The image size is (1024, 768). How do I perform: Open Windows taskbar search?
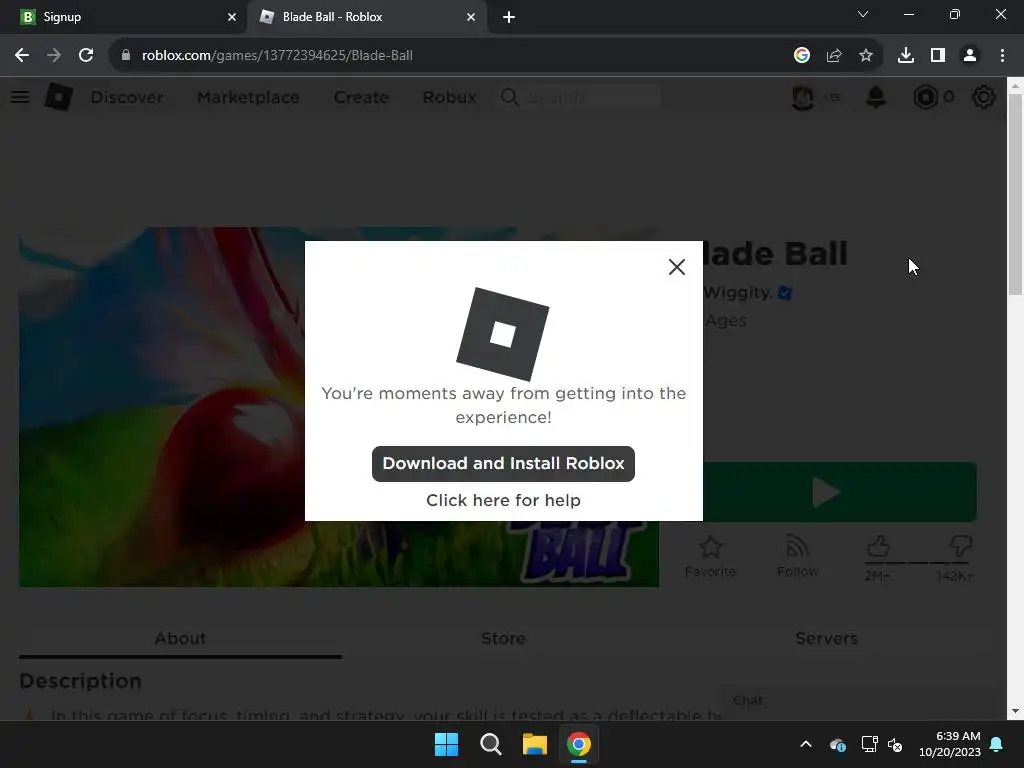coord(490,744)
